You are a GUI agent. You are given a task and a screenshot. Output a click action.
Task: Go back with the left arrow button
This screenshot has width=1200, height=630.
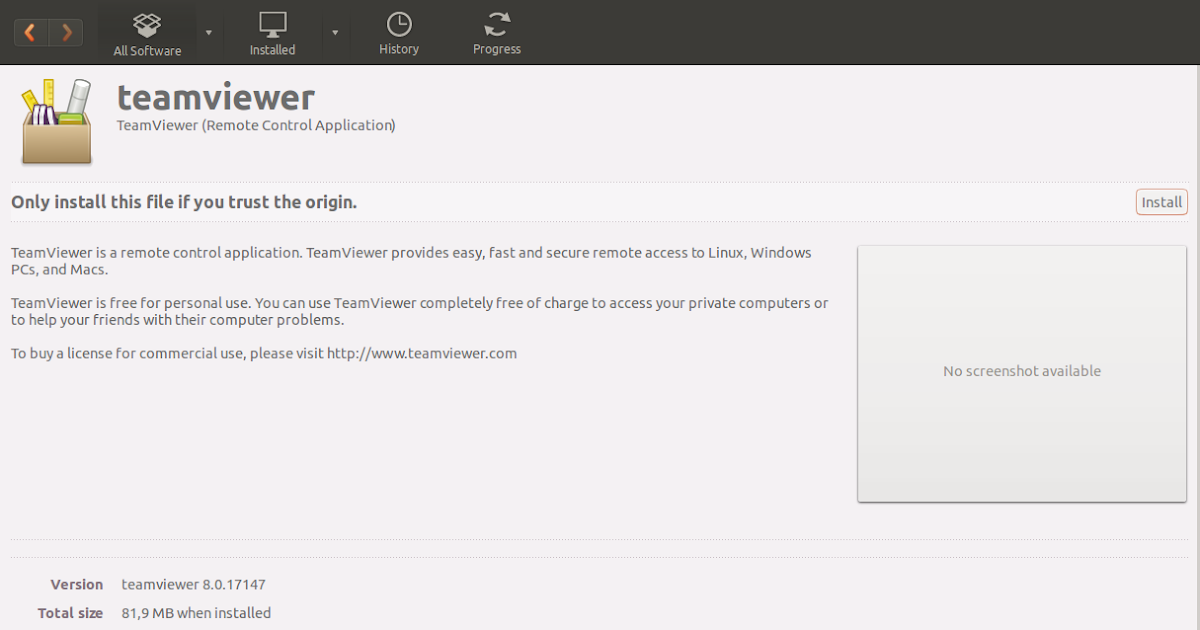(31, 32)
